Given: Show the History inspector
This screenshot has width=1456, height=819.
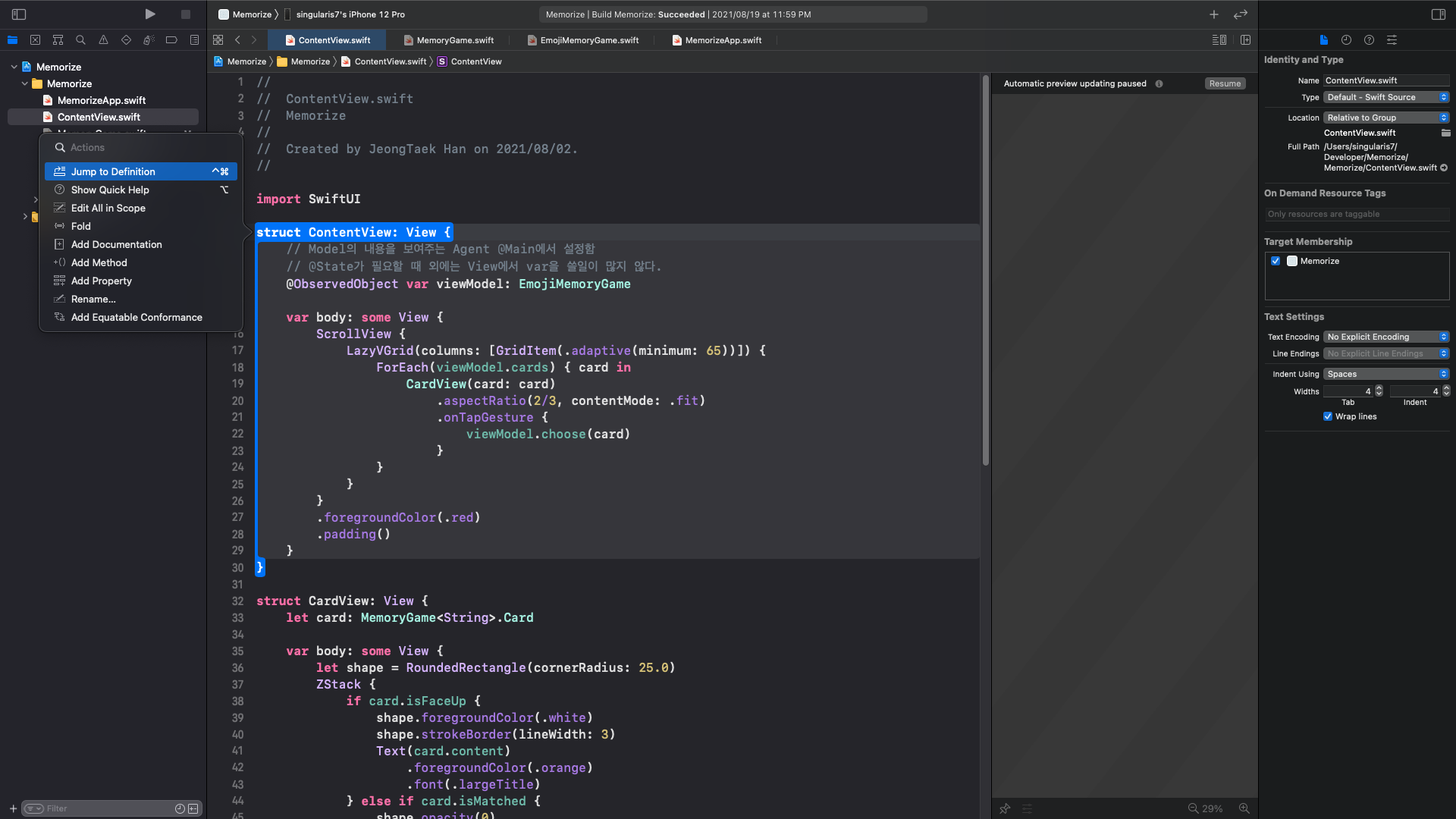Looking at the screenshot, I should tap(1346, 40).
